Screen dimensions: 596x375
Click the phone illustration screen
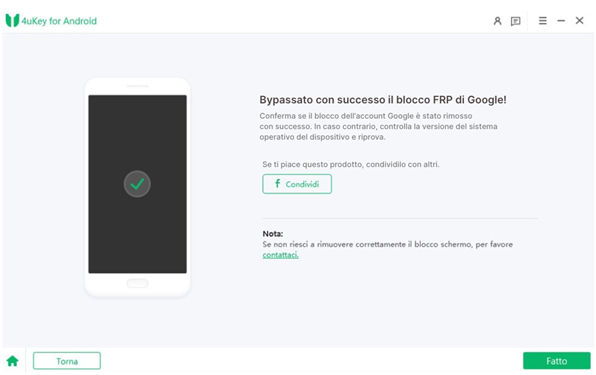(138, 184)
